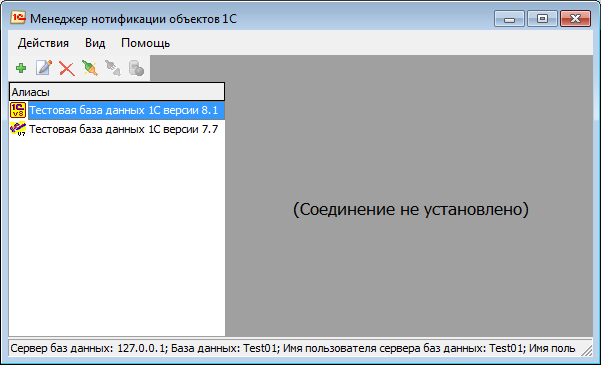601x365 pixels.
Task: Connect using the green plug icon
Action: click(x=90, y=68)
